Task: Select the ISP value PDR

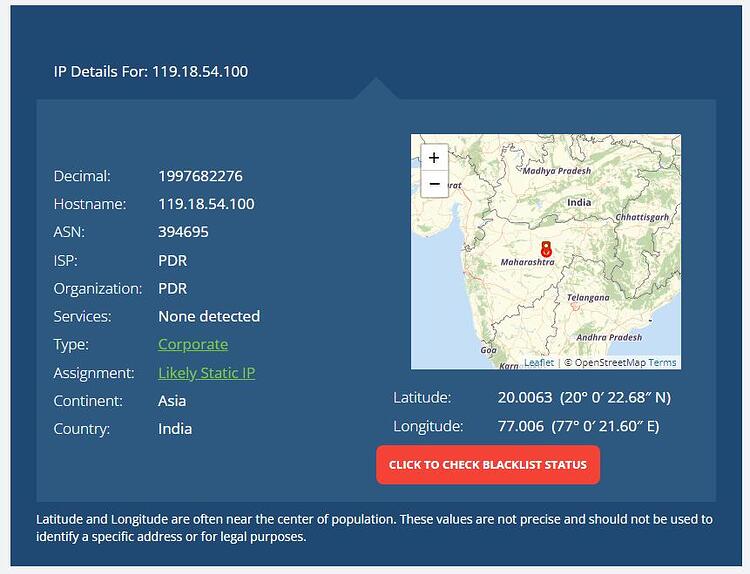Action: click(x=173, y=261)
